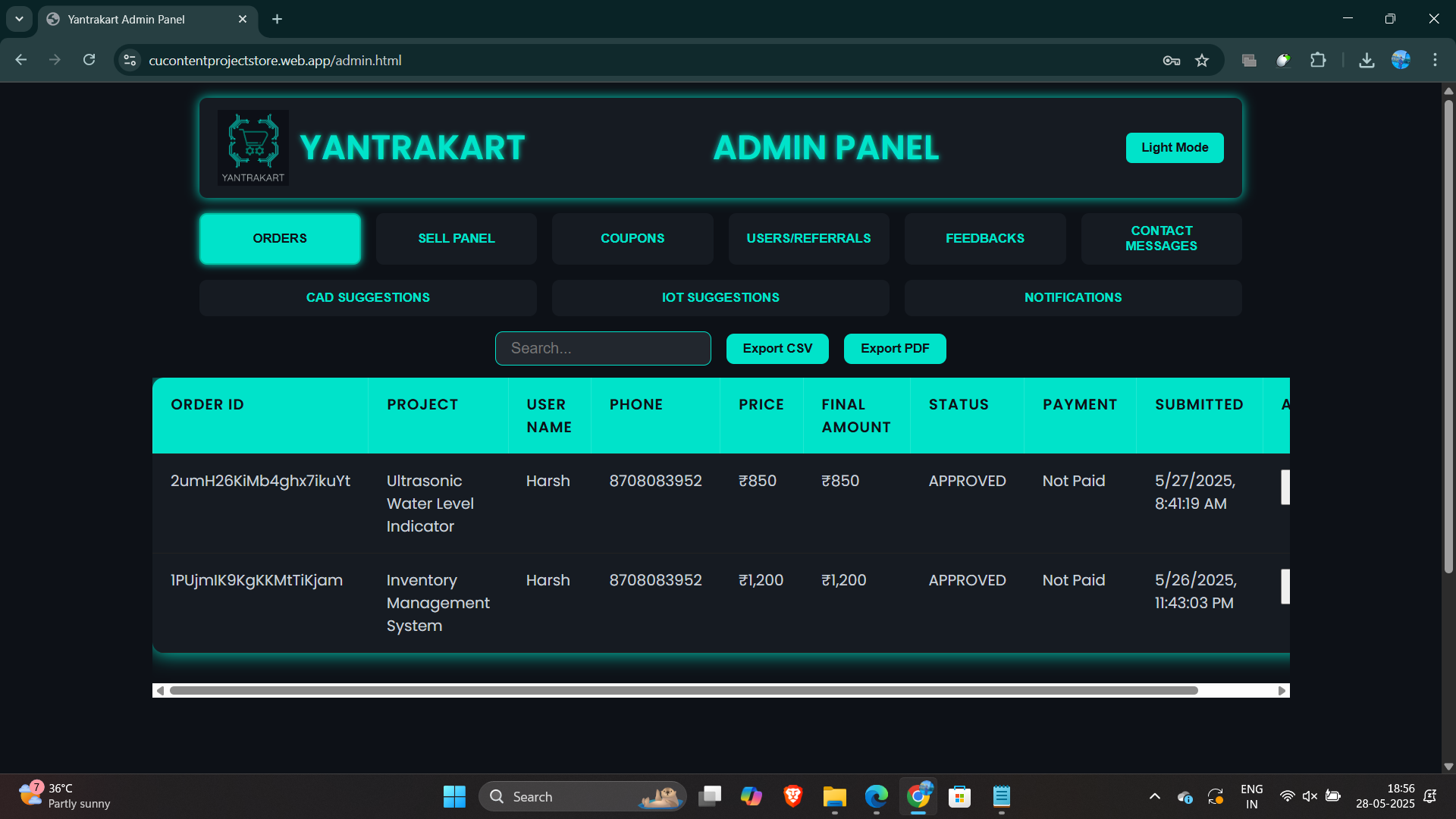Open the Chrome downloads icon
Screen dimensions: 1456x819
coord(1367,61)
